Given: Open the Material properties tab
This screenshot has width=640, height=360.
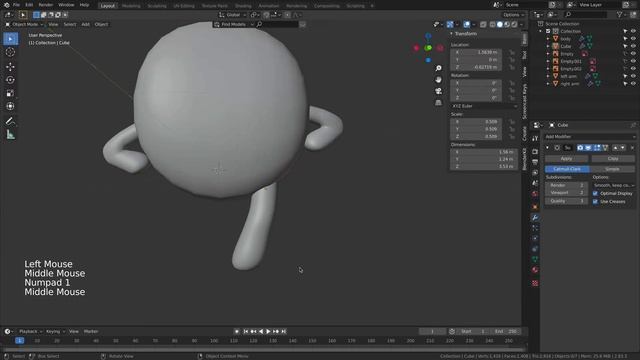Looking at the screenshot, I should [x=535, y=270].
